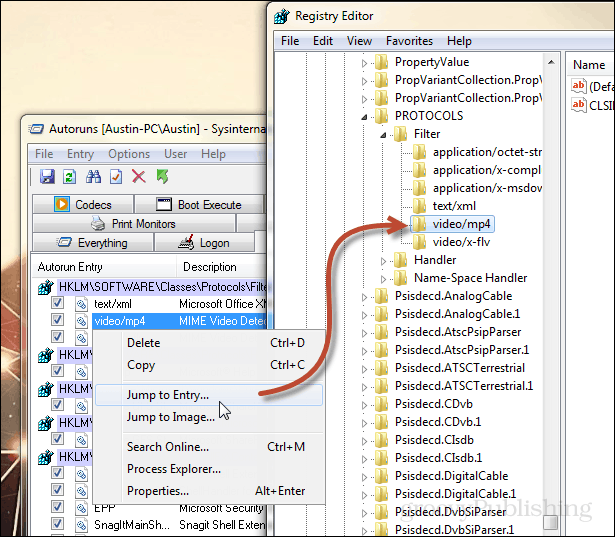Click the binoculars Find icon in Autoruns
615x537 pixels.
coord(93,177)
